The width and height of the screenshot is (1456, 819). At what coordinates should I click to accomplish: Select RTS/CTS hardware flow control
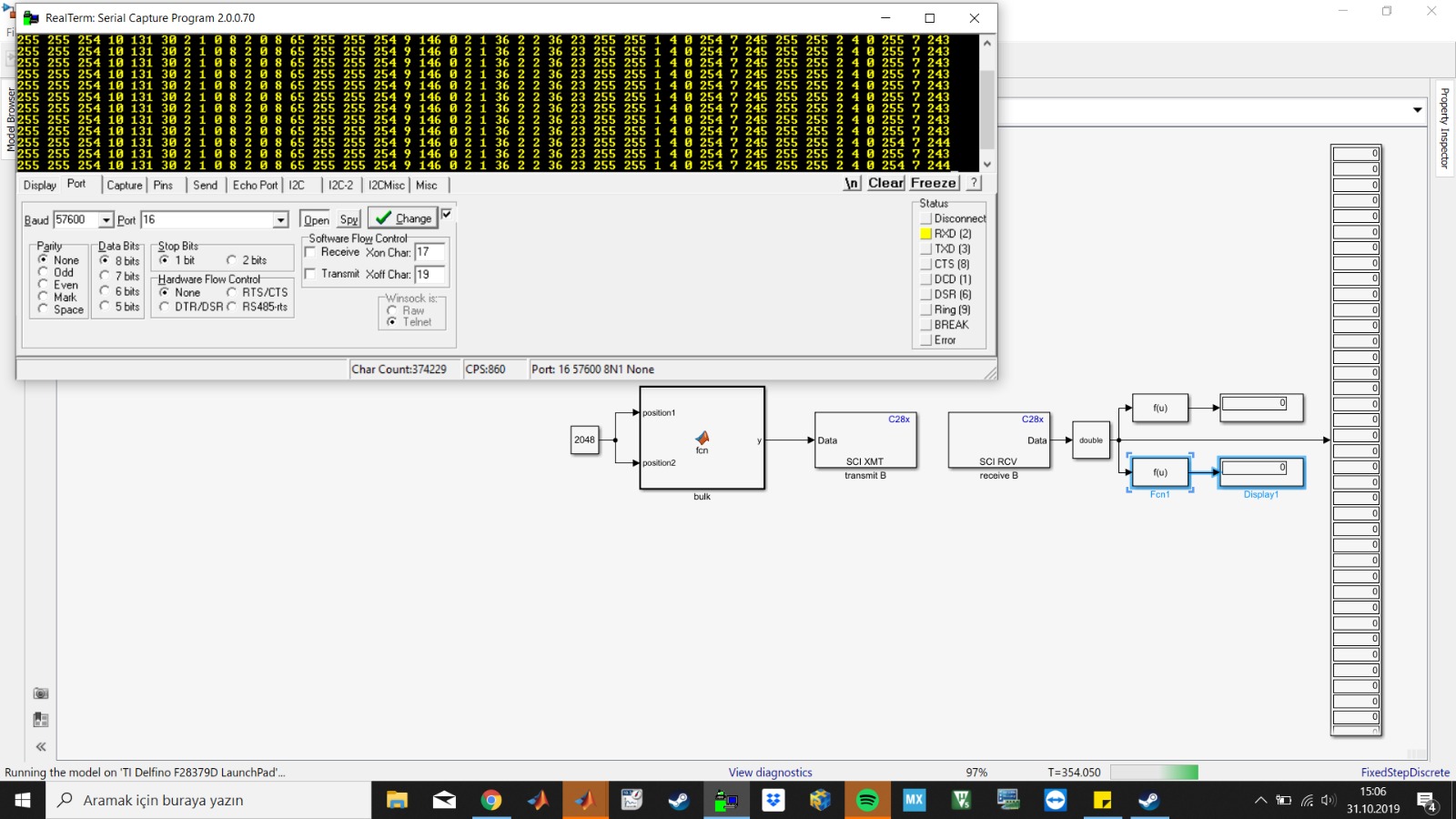coord(232,292)
